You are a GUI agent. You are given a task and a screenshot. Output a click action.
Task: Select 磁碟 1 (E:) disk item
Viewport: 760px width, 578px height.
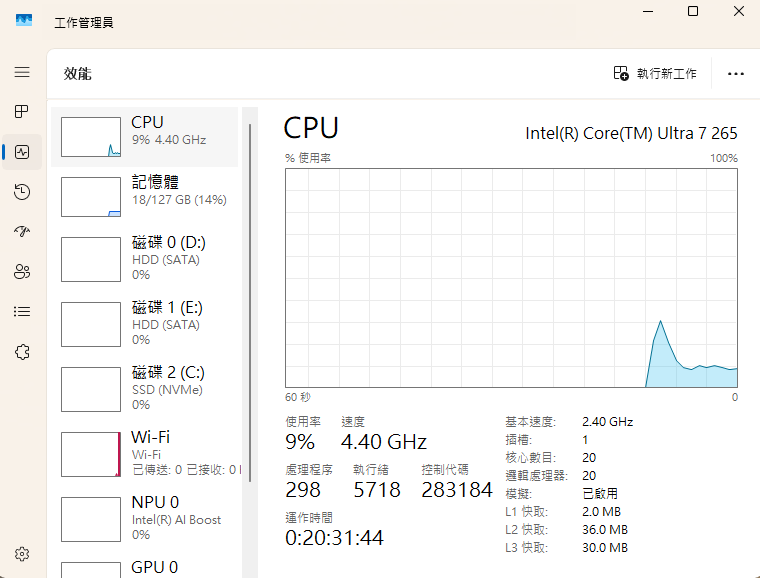click(x=144, y=324)
